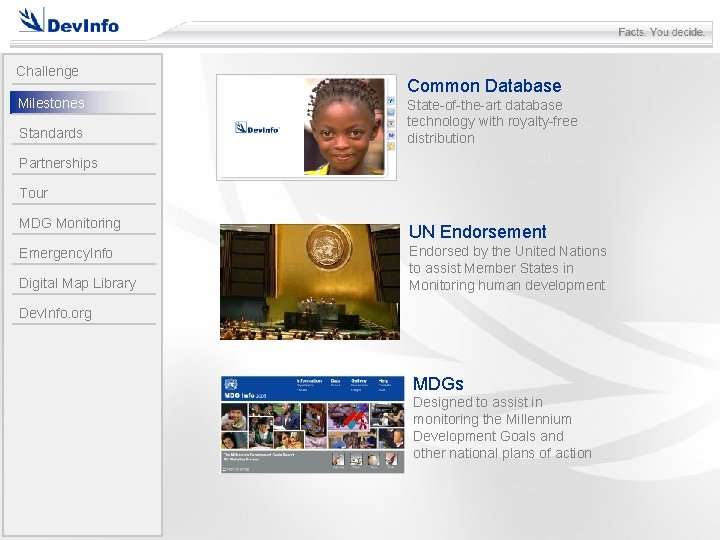Go to the Standards section
The width and height of the screenshot is (720, 540).
[x=84, y=133]
